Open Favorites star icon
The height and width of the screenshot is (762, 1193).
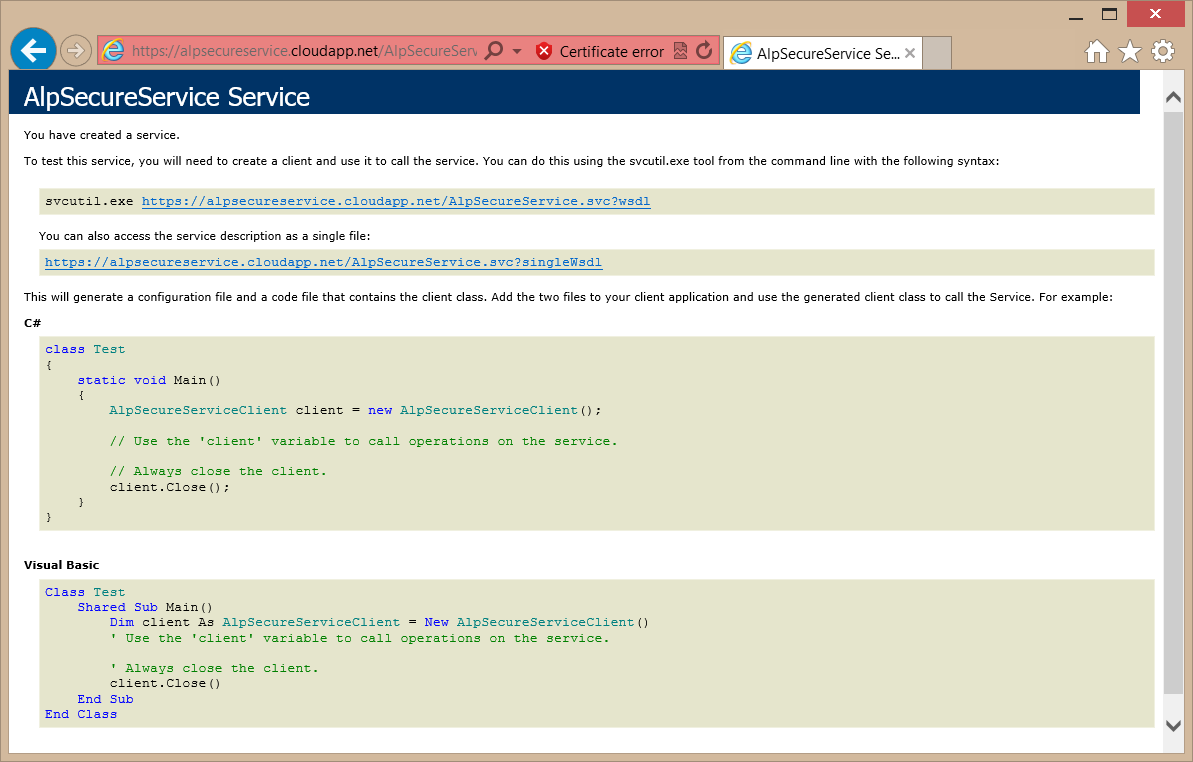pos(1130,52)
